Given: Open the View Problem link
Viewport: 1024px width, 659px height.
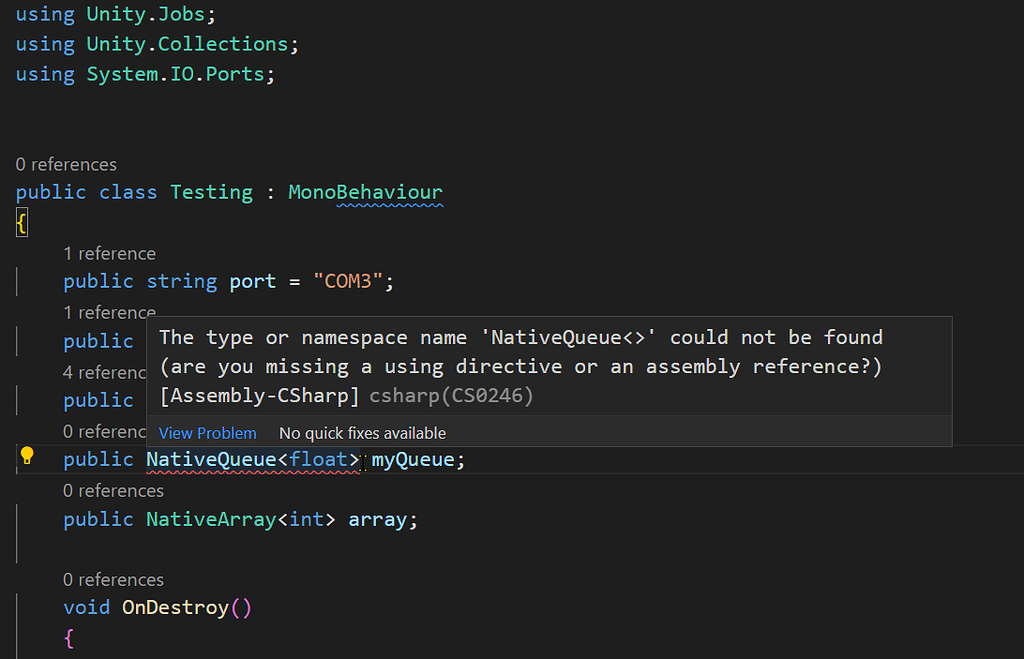Looking at the screenshot, I should [207, 433].
